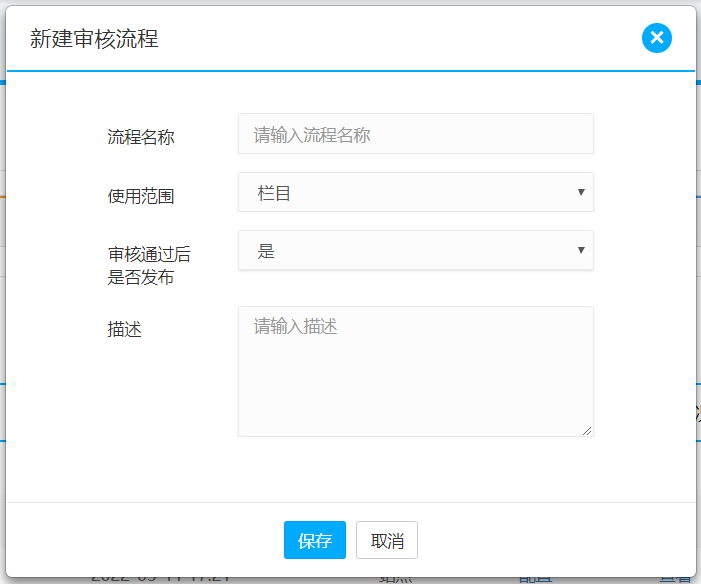Click the 描述 label
This screenshot has height=584, width=701.
pos(125,328)
